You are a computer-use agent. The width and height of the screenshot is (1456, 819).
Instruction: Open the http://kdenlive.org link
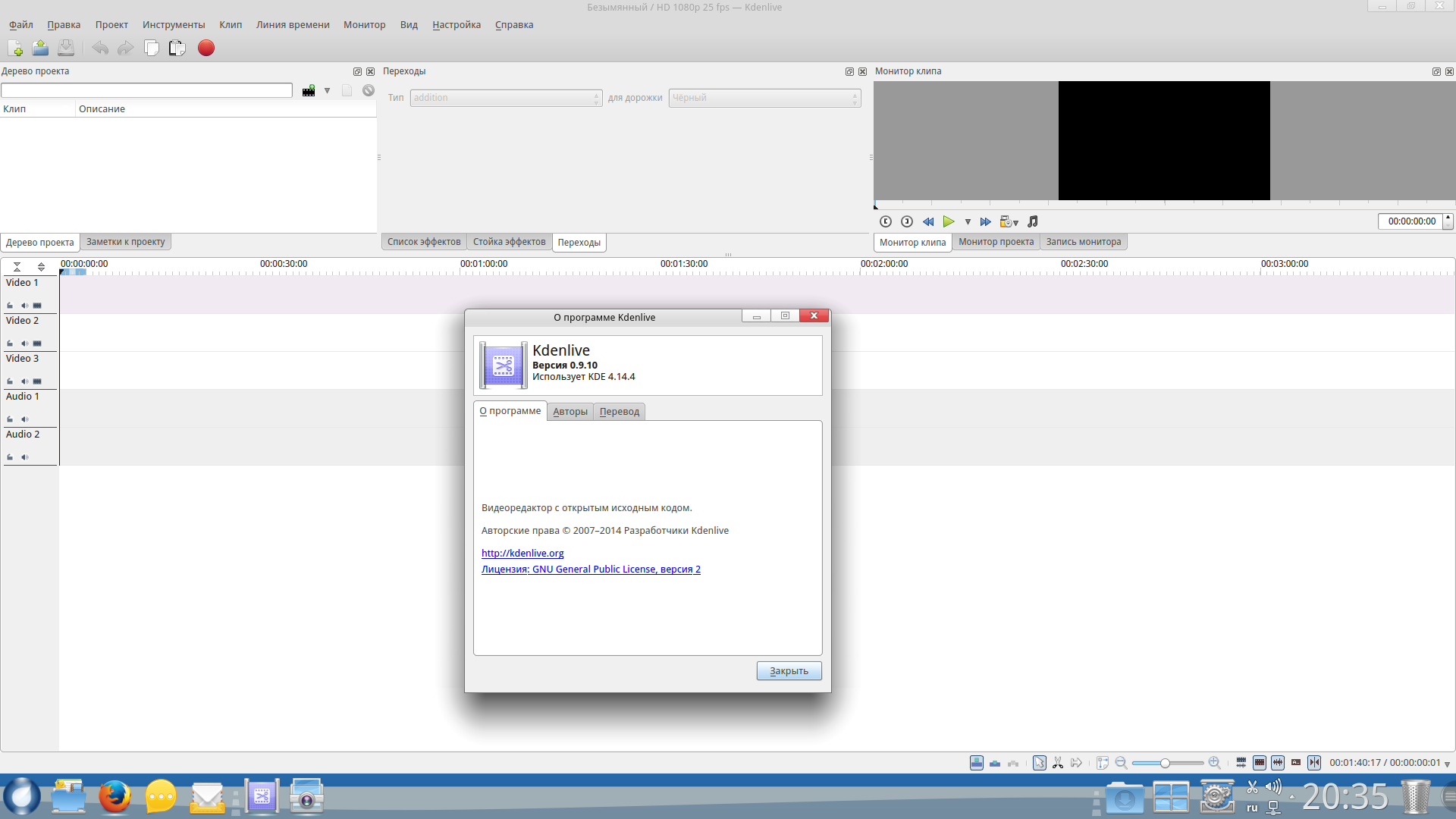pyautogui.click(x=522, y=554)
